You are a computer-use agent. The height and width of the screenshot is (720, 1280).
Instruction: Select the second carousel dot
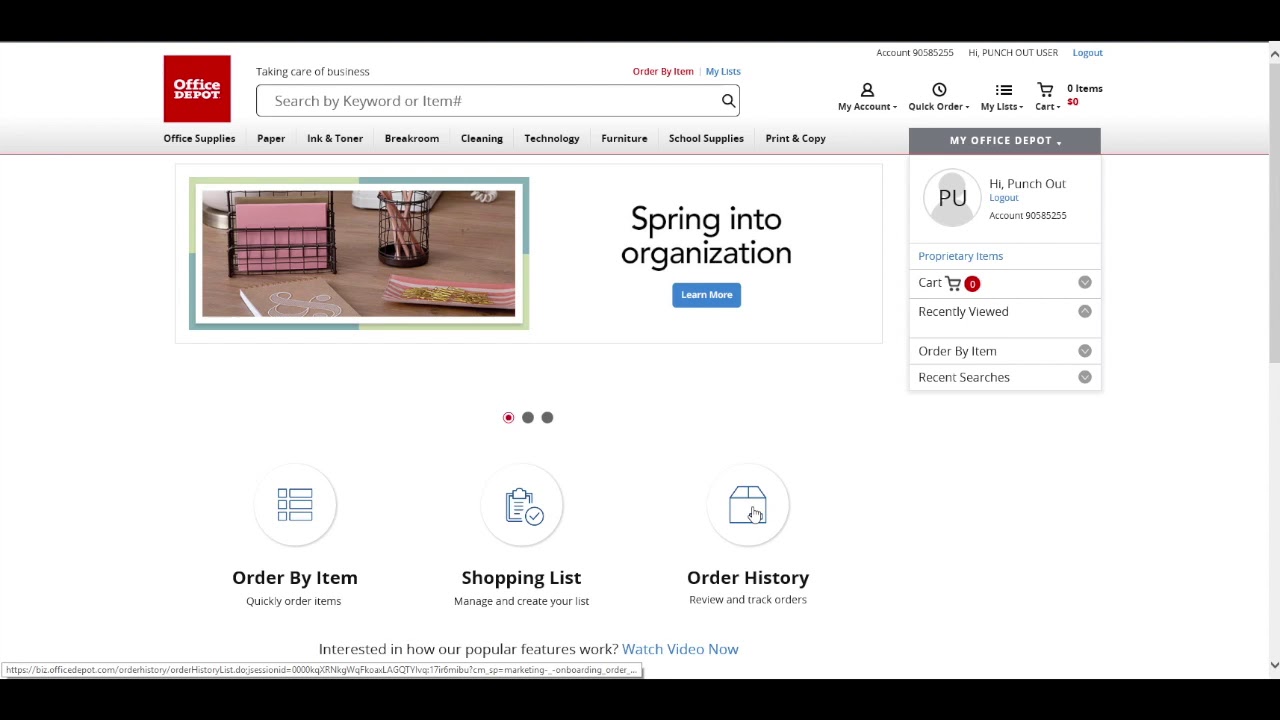(528, 417)
